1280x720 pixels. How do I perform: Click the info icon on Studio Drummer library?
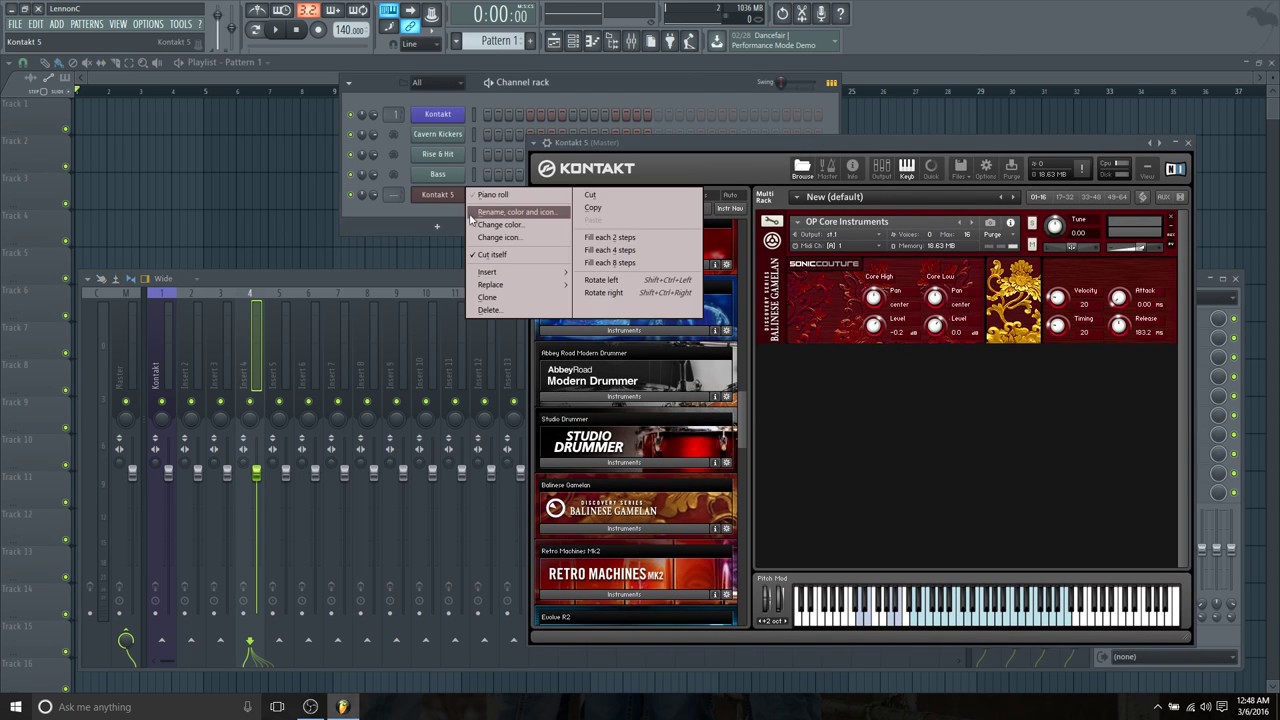(x=714, y=463)
